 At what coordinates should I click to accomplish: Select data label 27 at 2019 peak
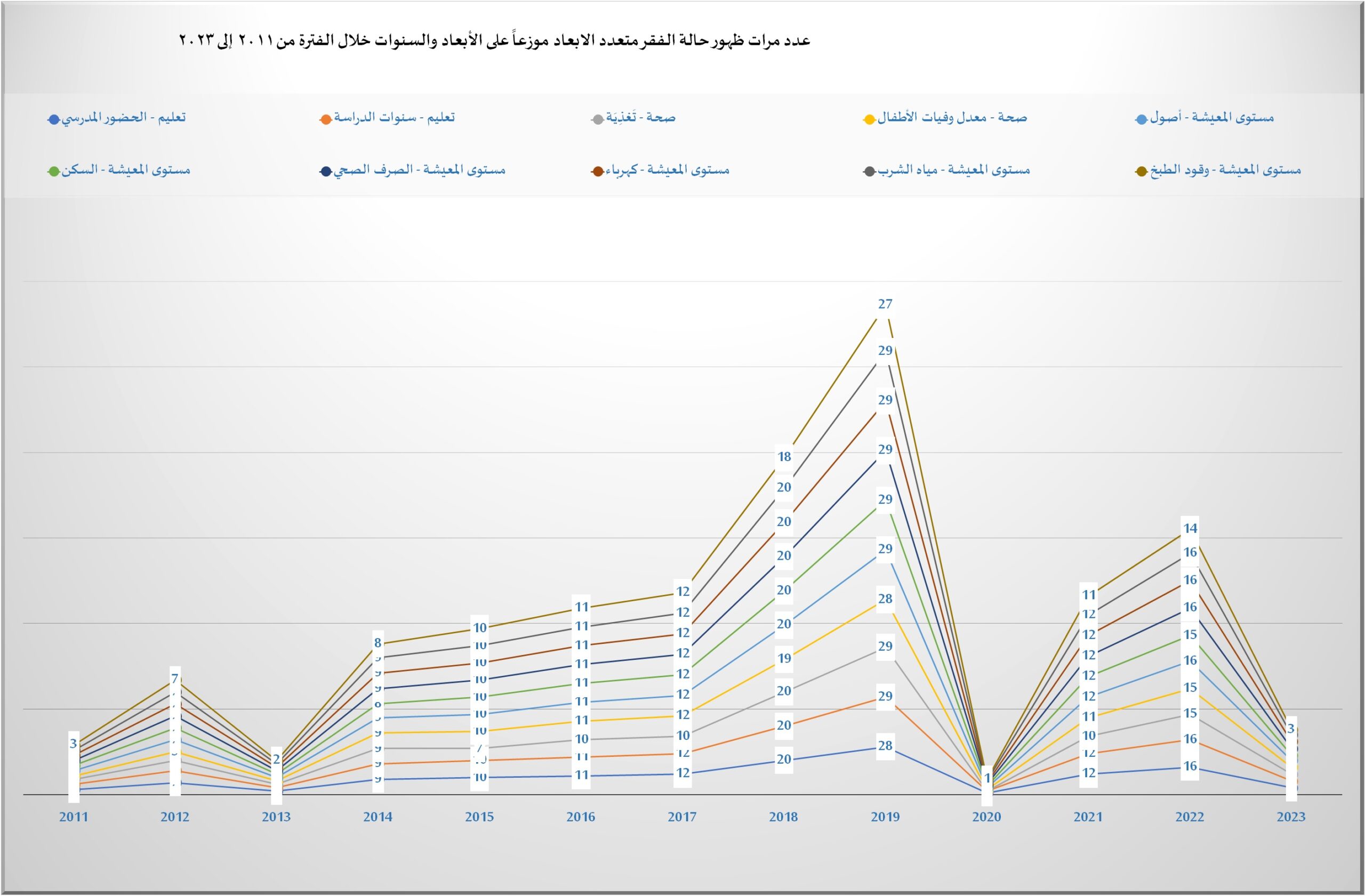885,304
